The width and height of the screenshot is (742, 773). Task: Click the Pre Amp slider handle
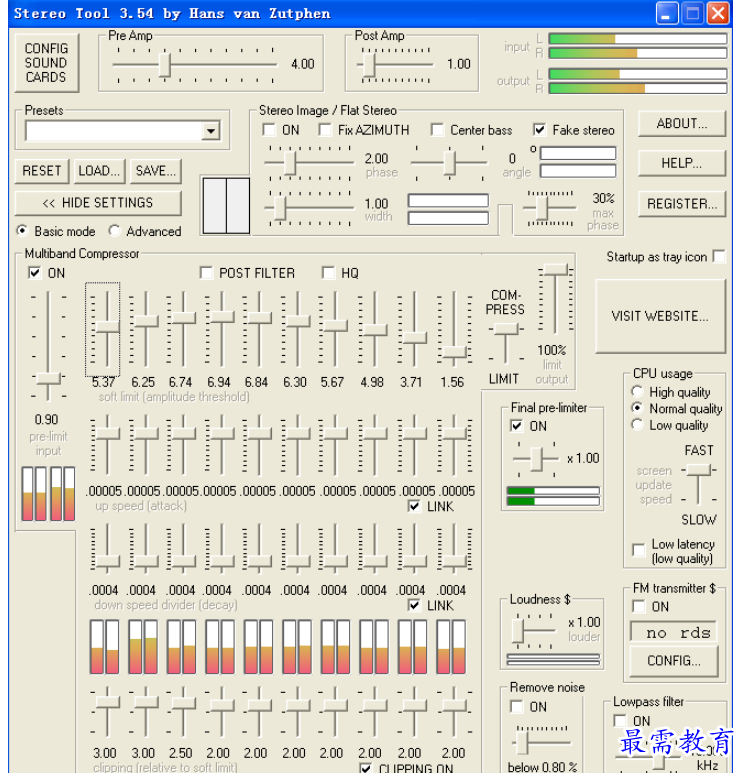165,65
